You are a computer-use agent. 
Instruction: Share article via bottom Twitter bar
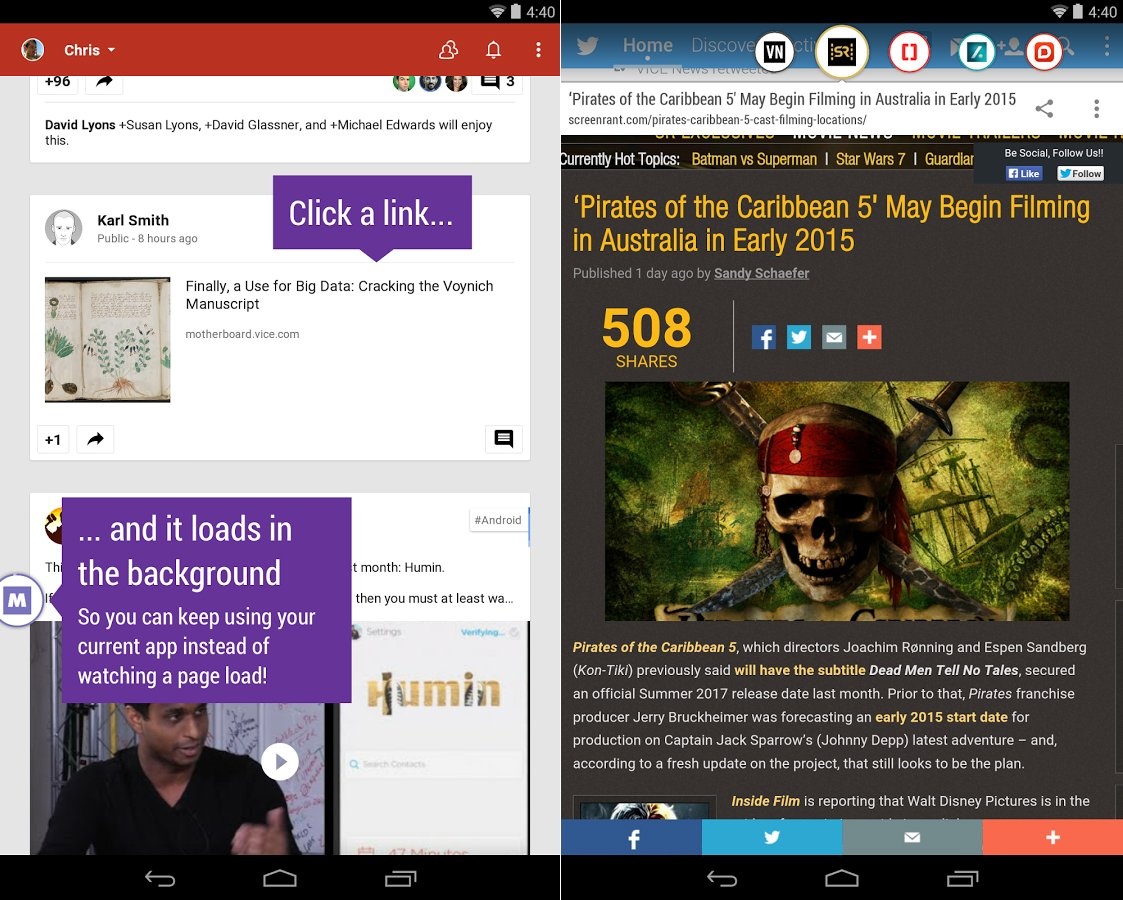[771, 838]
